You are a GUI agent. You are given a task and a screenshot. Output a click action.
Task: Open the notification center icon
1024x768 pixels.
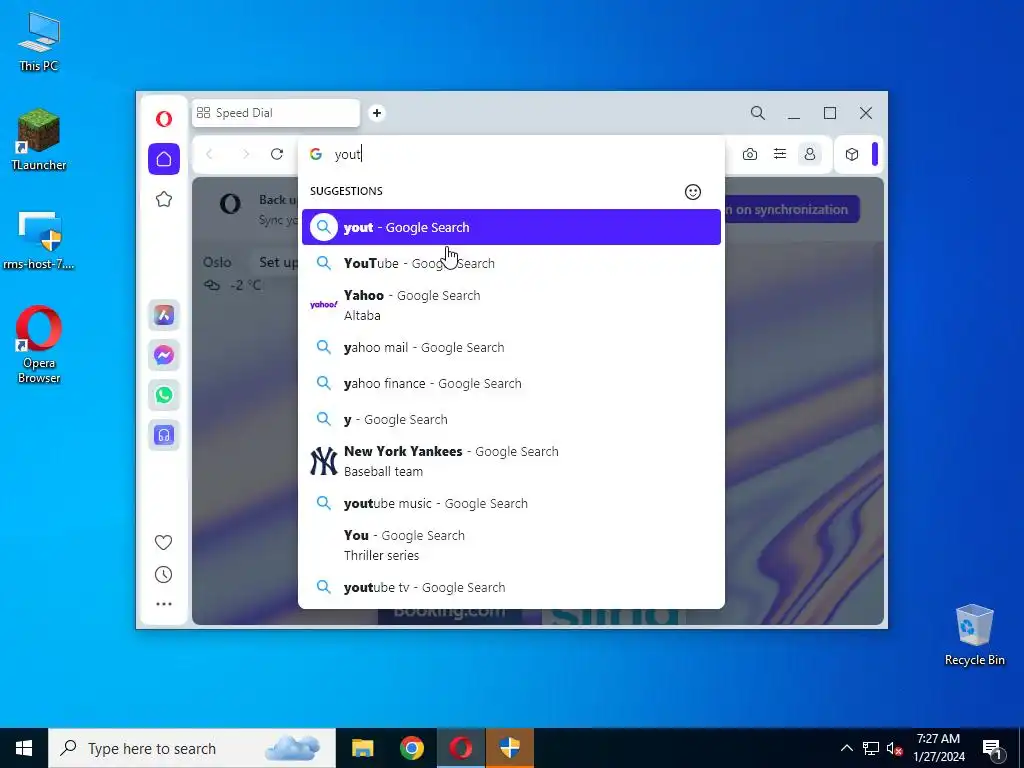pos(992,748)
